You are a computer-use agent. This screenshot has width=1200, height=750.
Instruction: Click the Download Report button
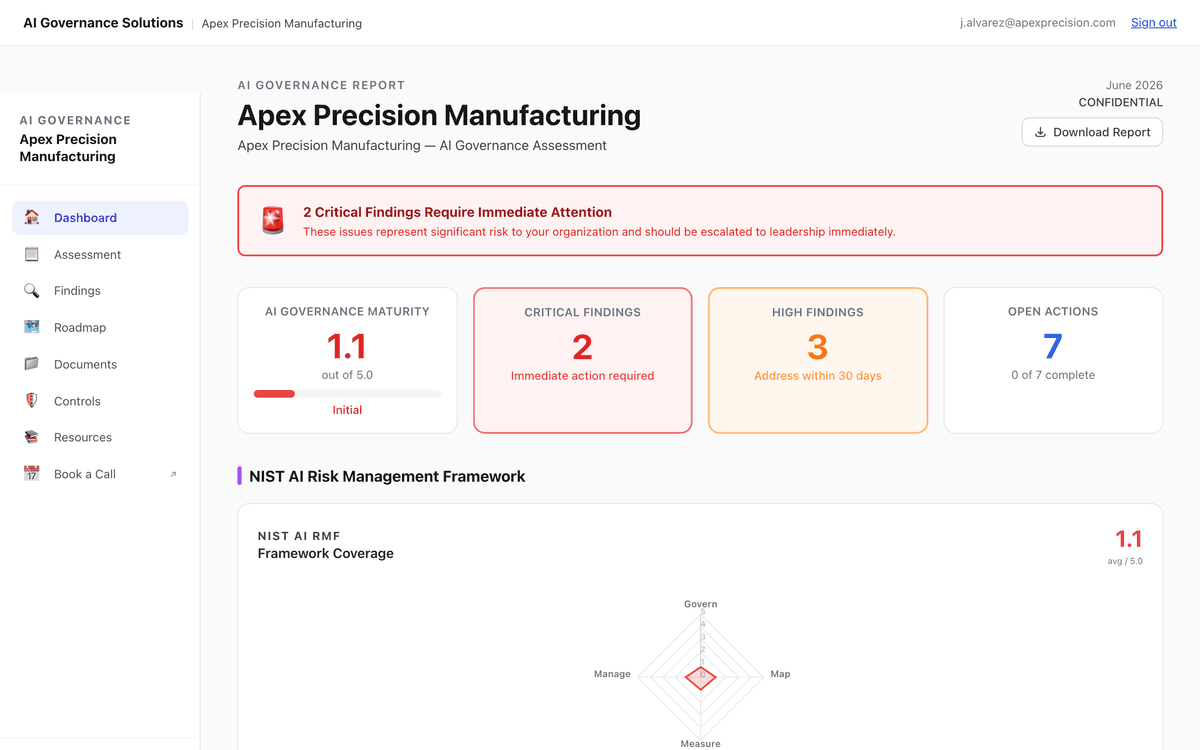click(1092, 132)
